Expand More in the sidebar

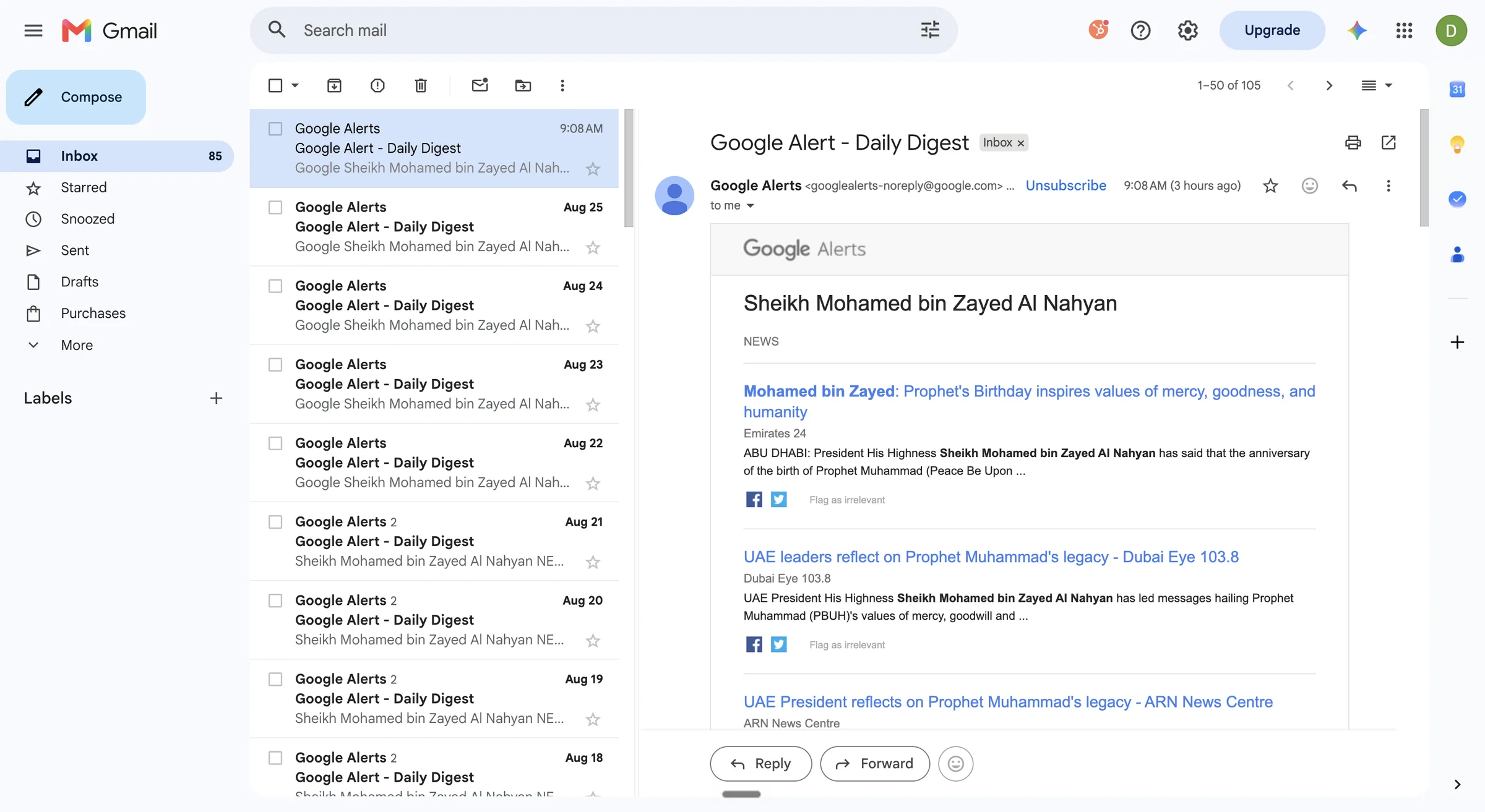coord(77,345)
